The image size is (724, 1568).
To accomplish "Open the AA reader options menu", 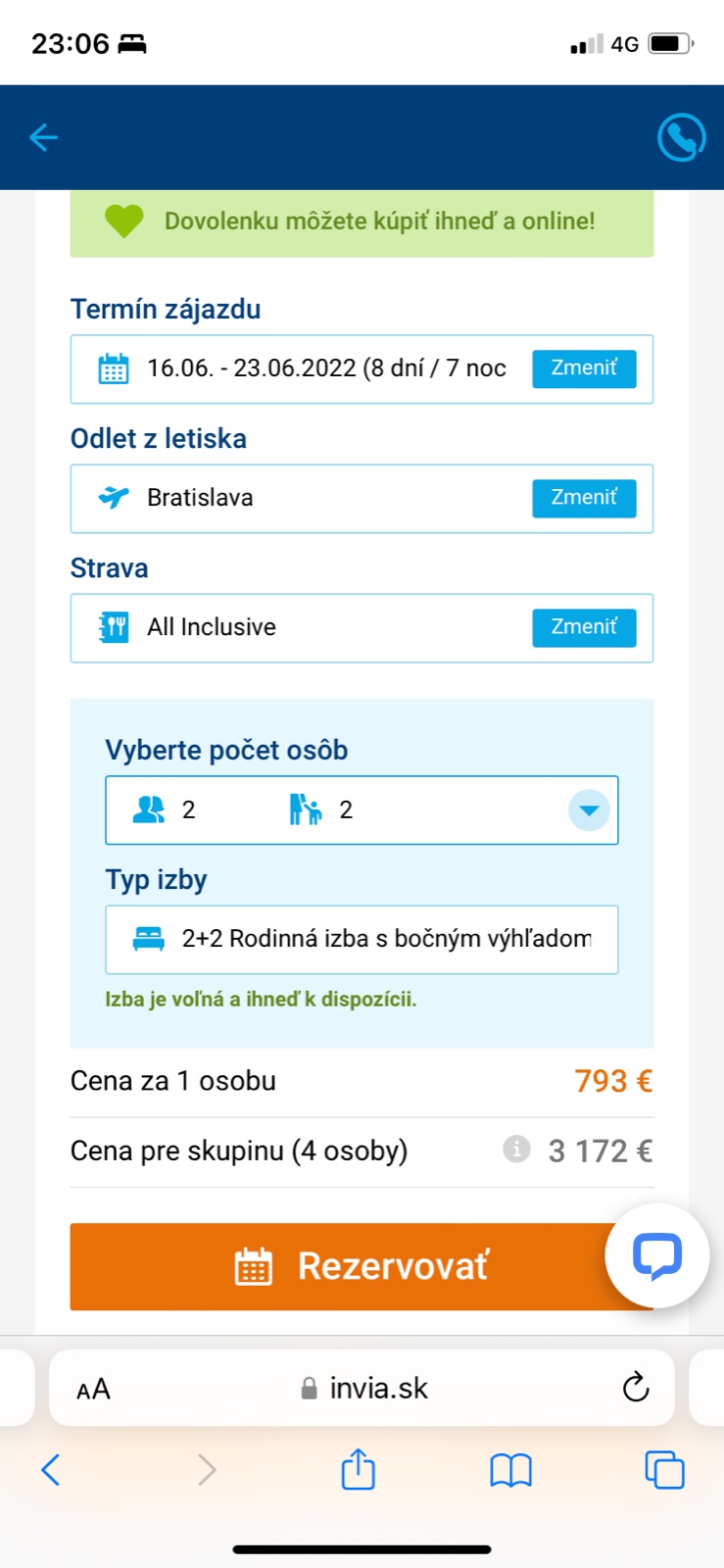I will [93, 1389].
